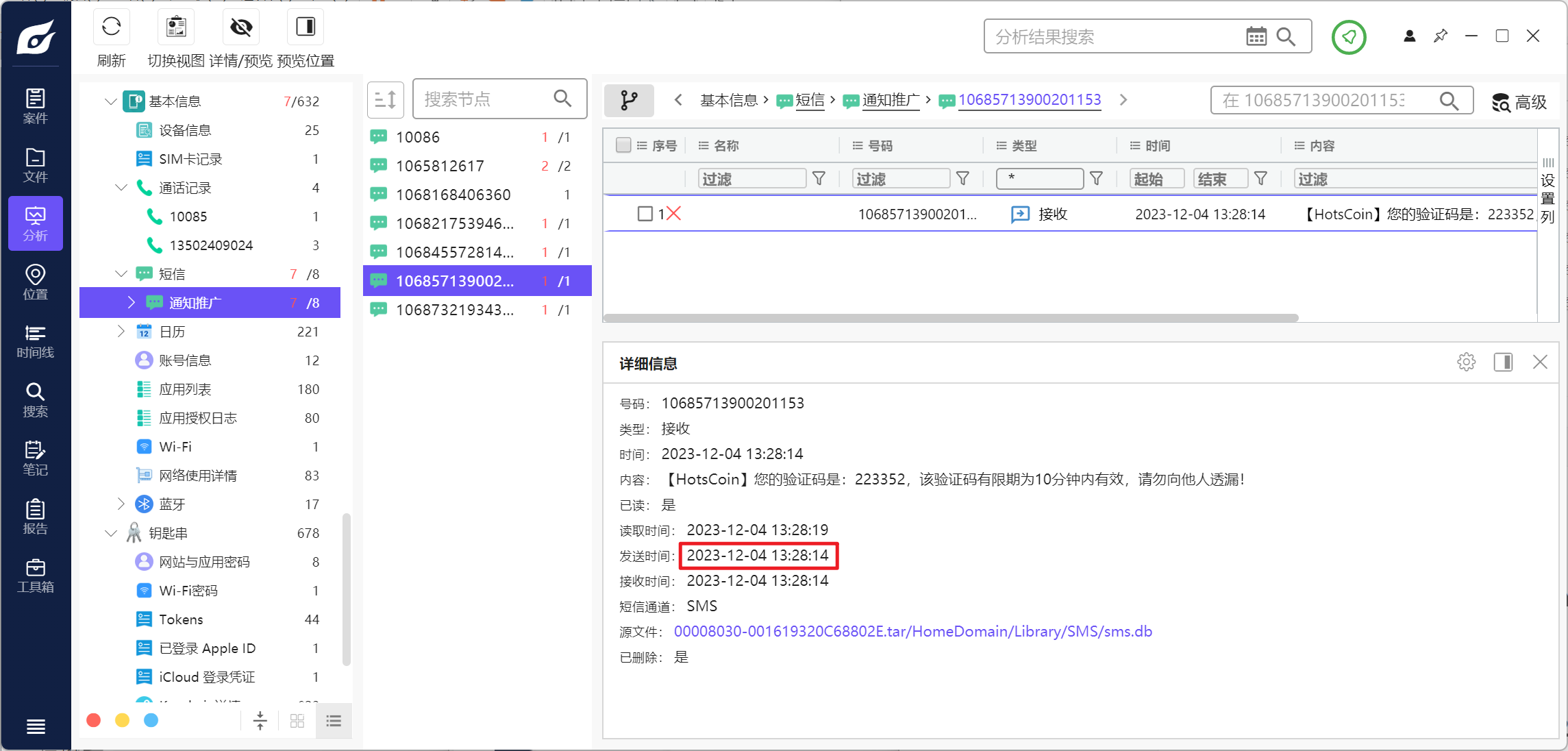This screenshot has height=751, width=1568.
Task: Click the gear icon in 详细信息 panel
Action: click(1466, 362)
